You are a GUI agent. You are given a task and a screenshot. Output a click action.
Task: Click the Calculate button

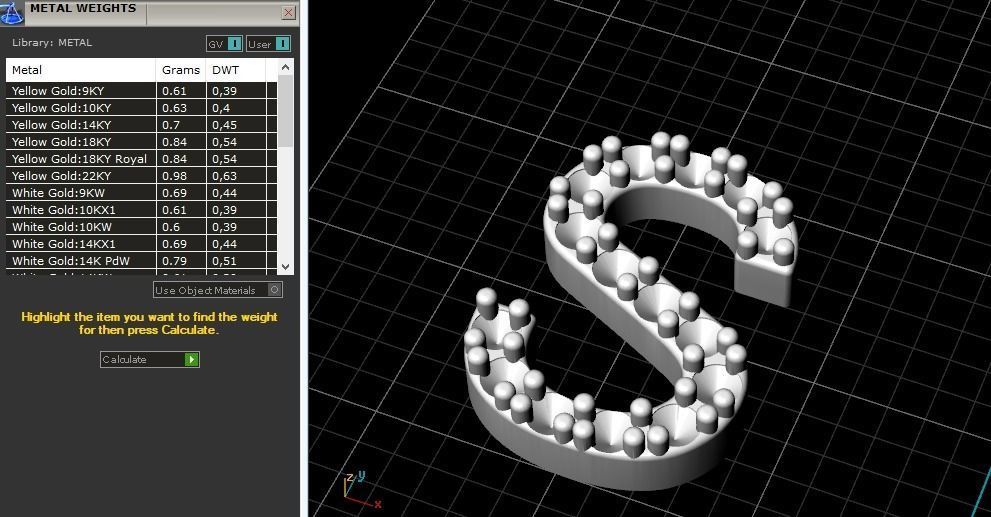point(150,360)
